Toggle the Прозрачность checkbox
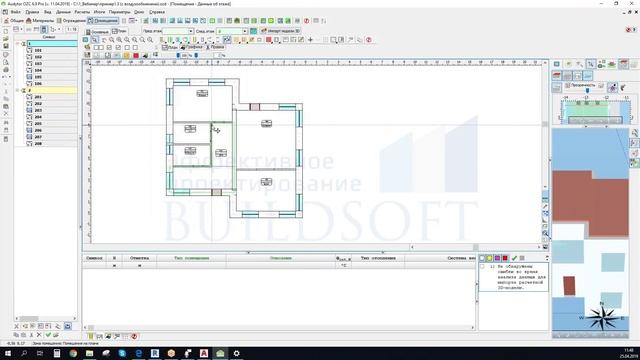The height and width of the screenshot is (360, 640). point(568,85)
